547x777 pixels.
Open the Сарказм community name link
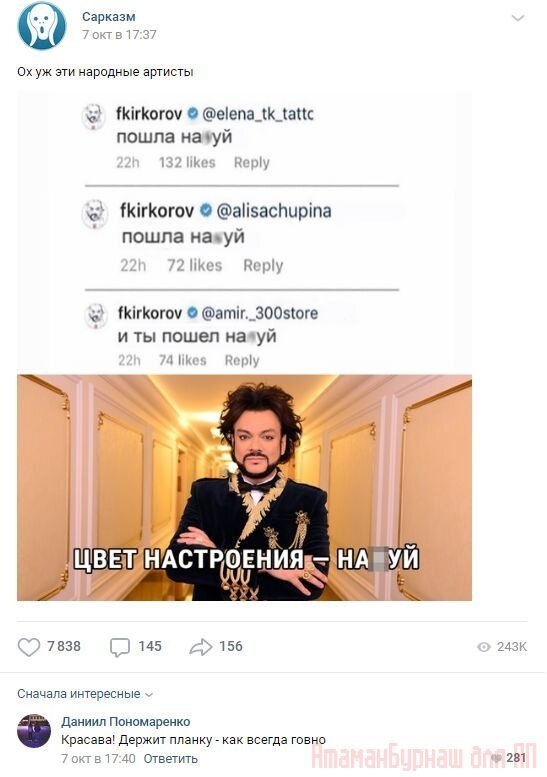(109, 16)
